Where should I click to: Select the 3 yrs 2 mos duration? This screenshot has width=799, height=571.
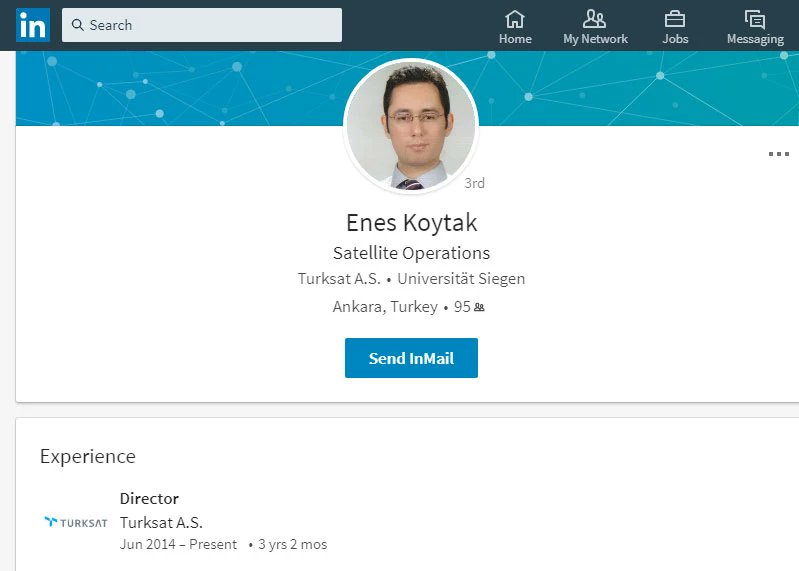(x=292, y=545)
